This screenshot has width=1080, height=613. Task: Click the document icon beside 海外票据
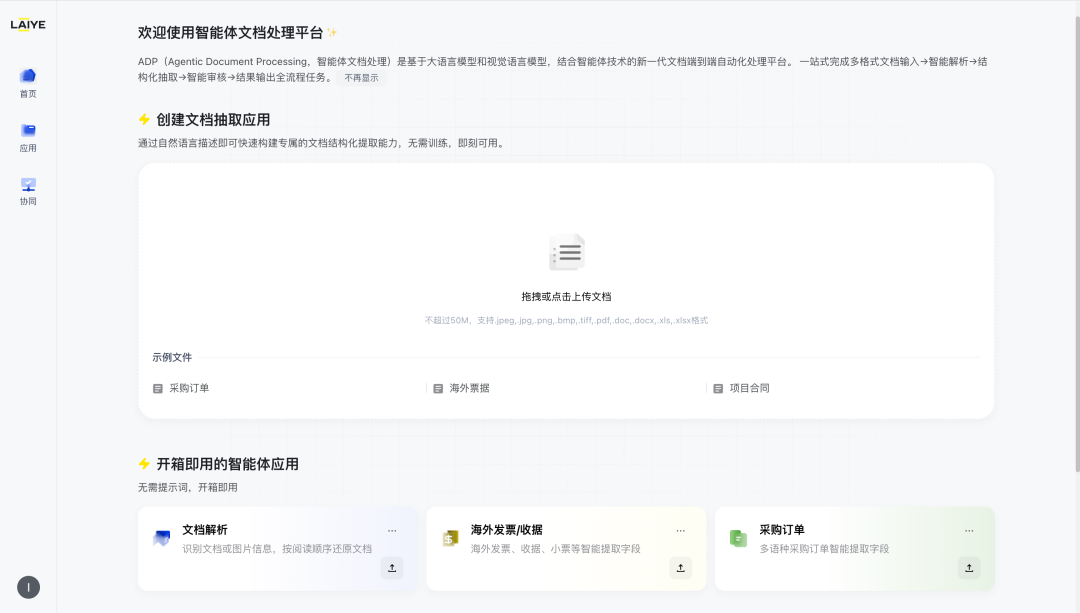coord(436,387)
